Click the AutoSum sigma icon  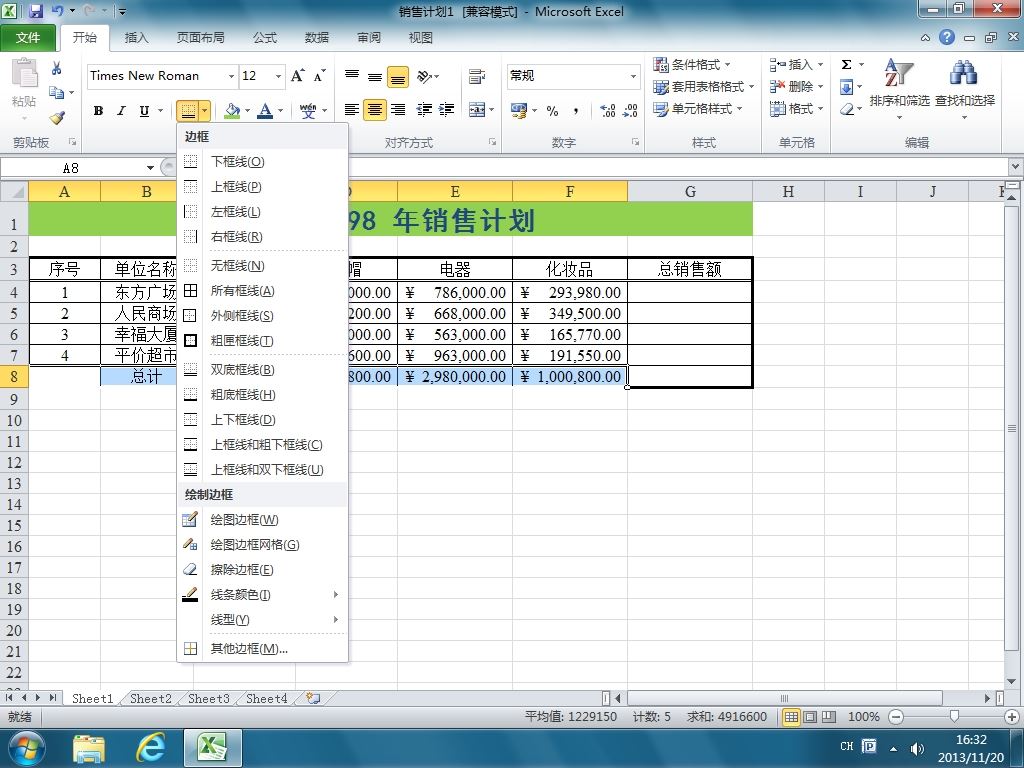point(846,64)
